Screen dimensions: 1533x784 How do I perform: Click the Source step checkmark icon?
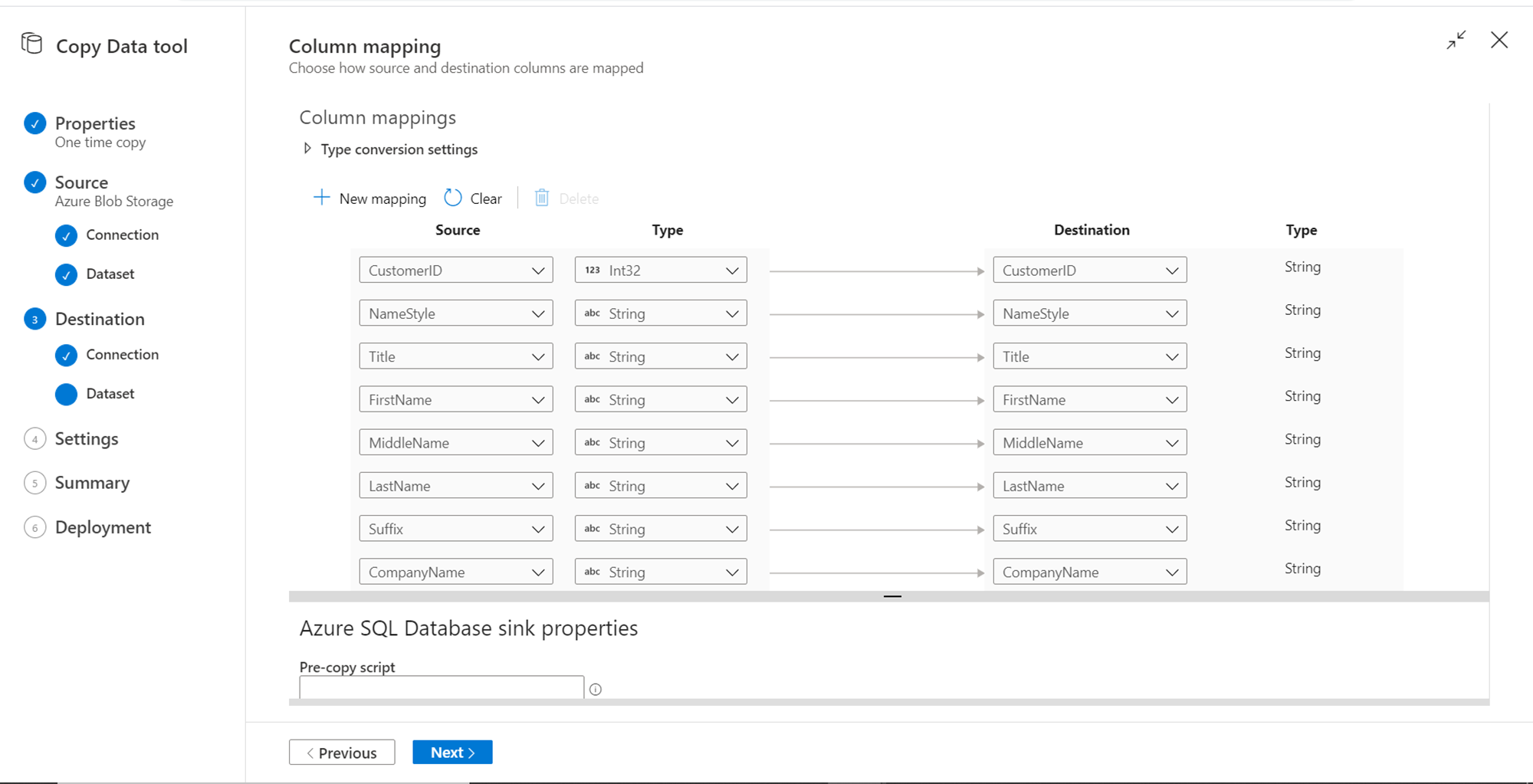click(35, 182)
